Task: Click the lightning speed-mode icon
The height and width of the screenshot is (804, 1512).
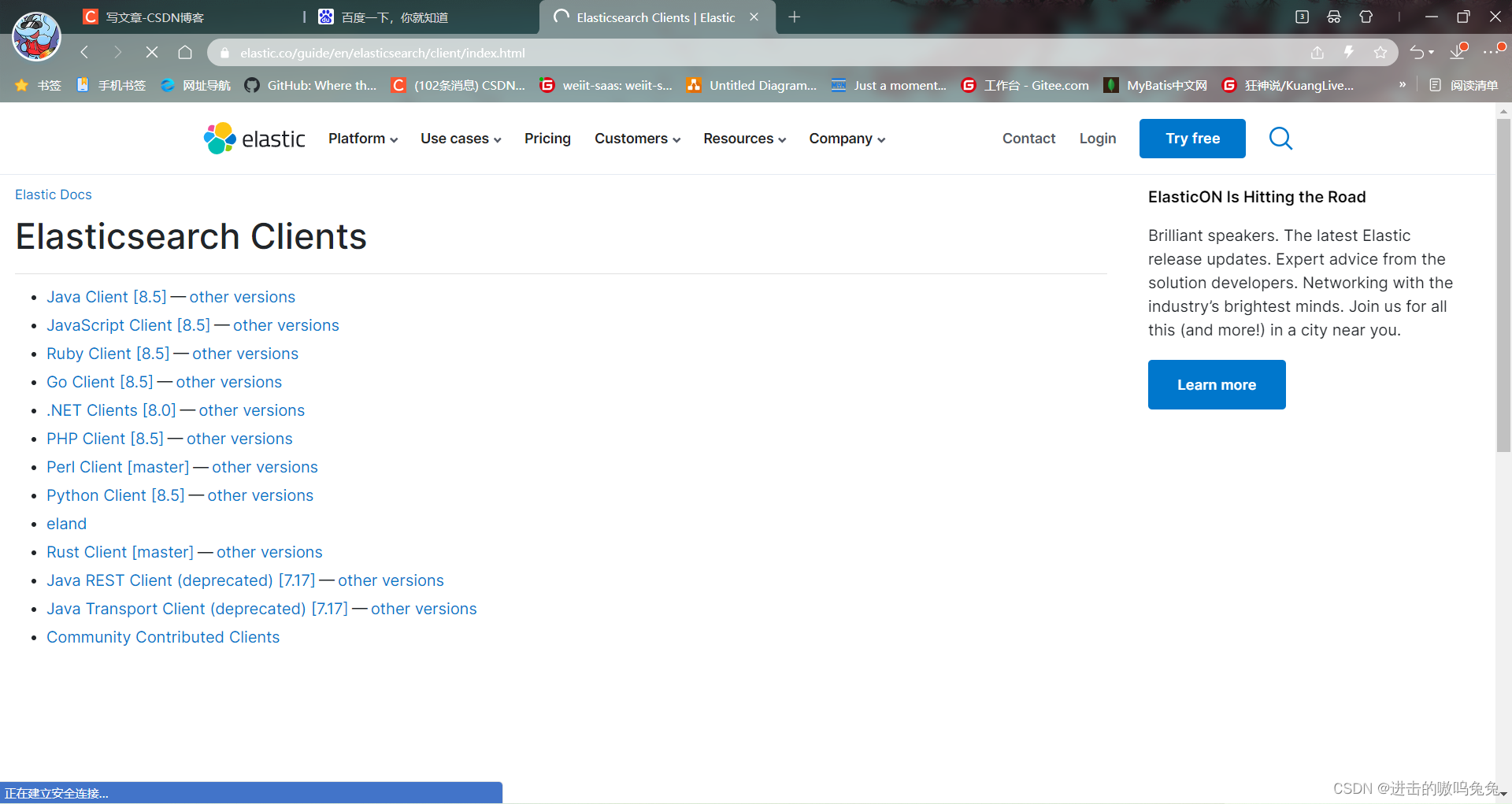Action: point(1349,53)
